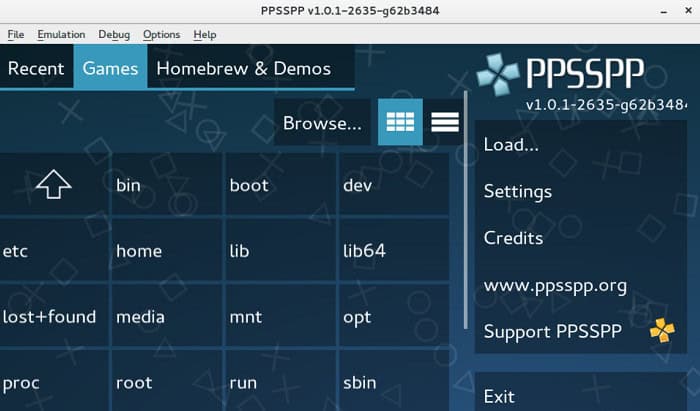This screenshot has height=411, width=700.
Task: Visit www.ppsspp.org link
Action: point(580,285)
